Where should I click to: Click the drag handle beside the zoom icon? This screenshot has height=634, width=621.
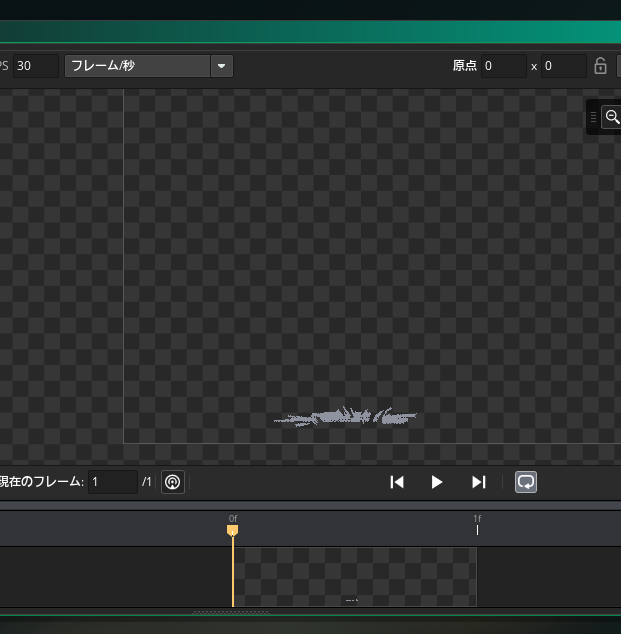click(593, 117)
